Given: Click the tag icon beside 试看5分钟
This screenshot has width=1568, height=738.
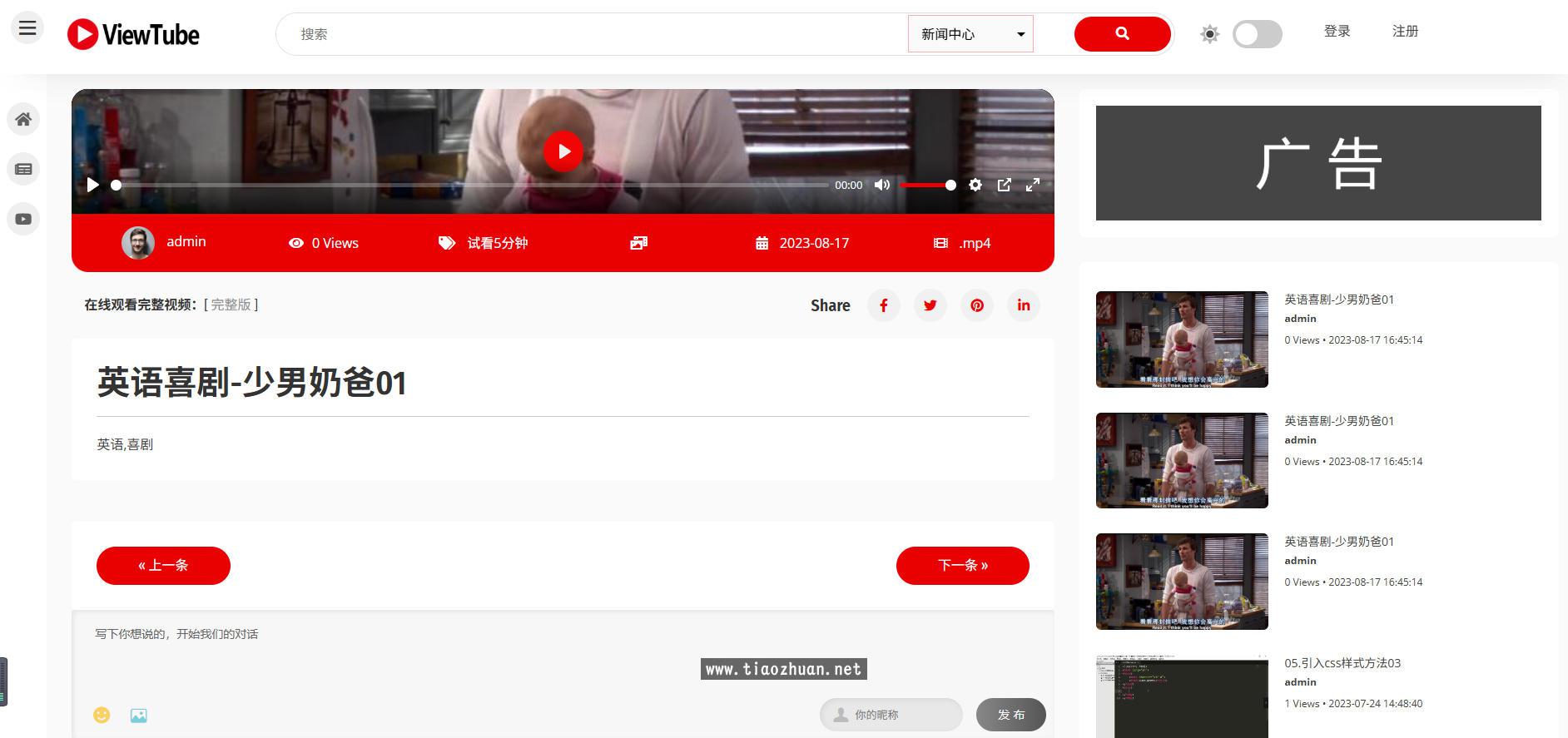Looking at the screenshot, I should (x=447, y=243).
